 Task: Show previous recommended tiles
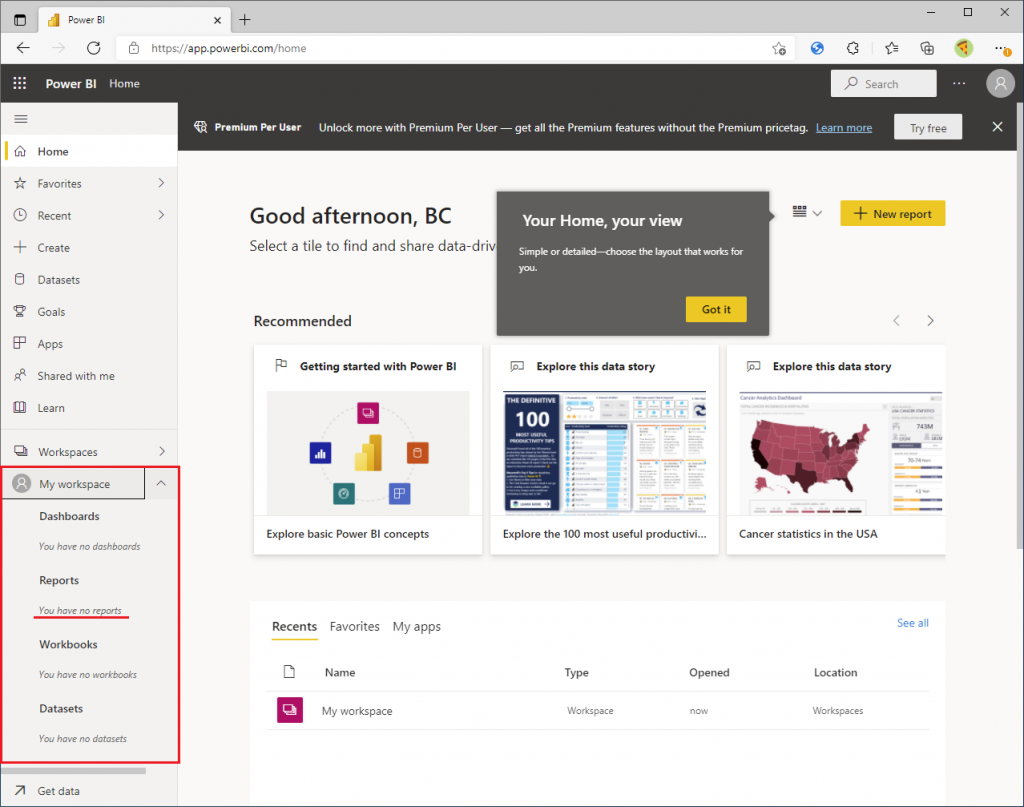[x=897, y=321]
